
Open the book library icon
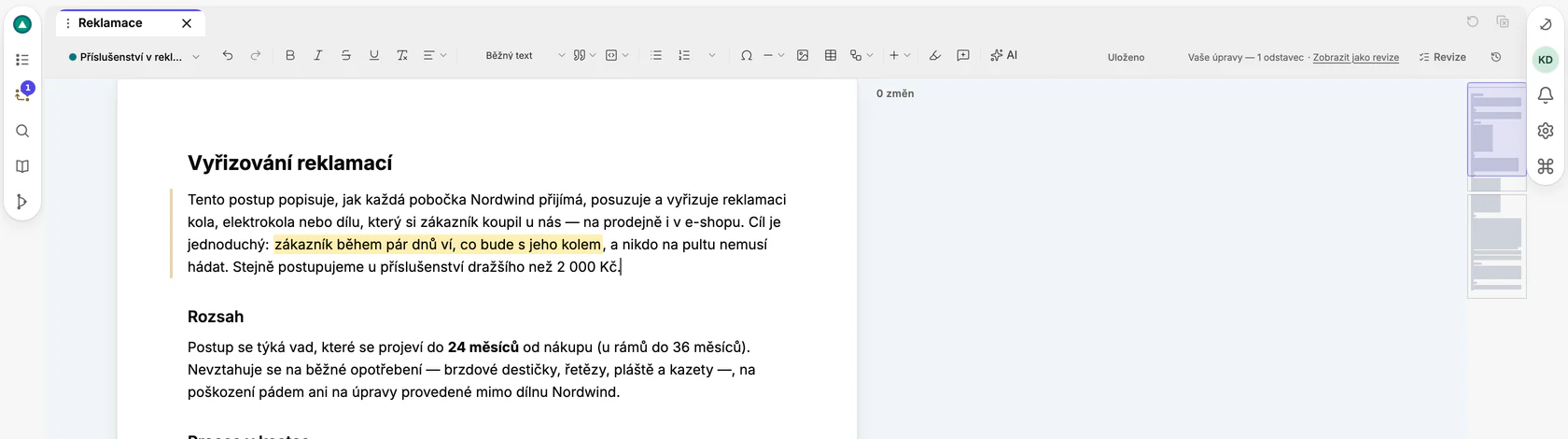[x=22, y=166]
